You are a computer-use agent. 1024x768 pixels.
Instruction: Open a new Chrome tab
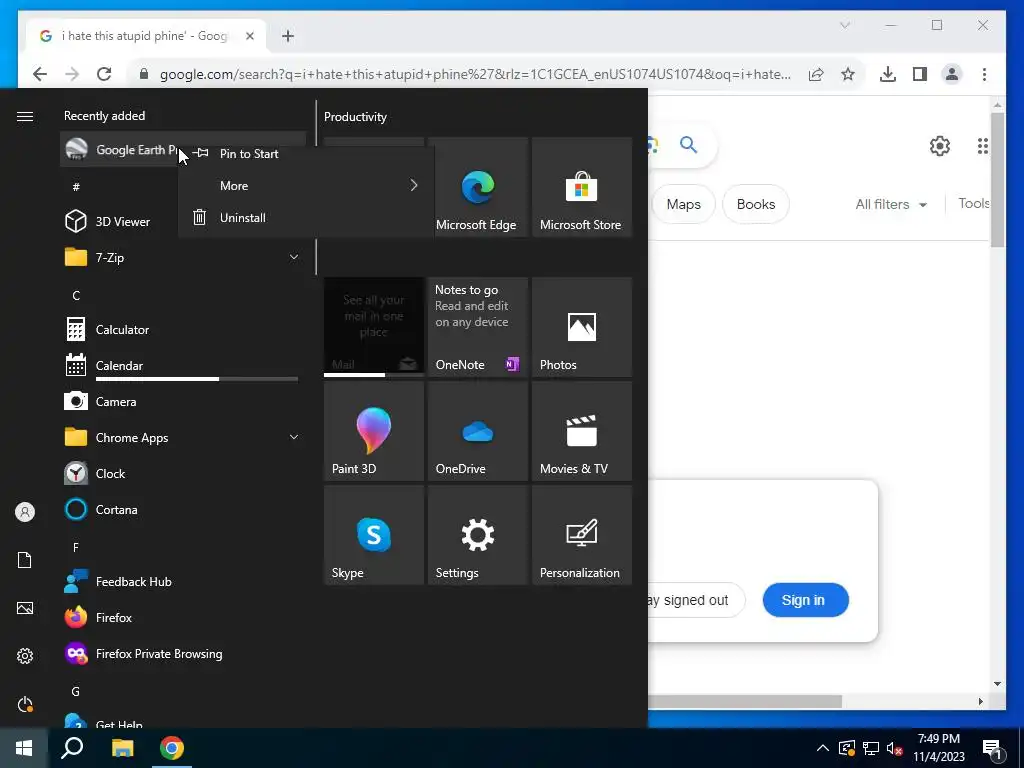[x=288, y=36]
